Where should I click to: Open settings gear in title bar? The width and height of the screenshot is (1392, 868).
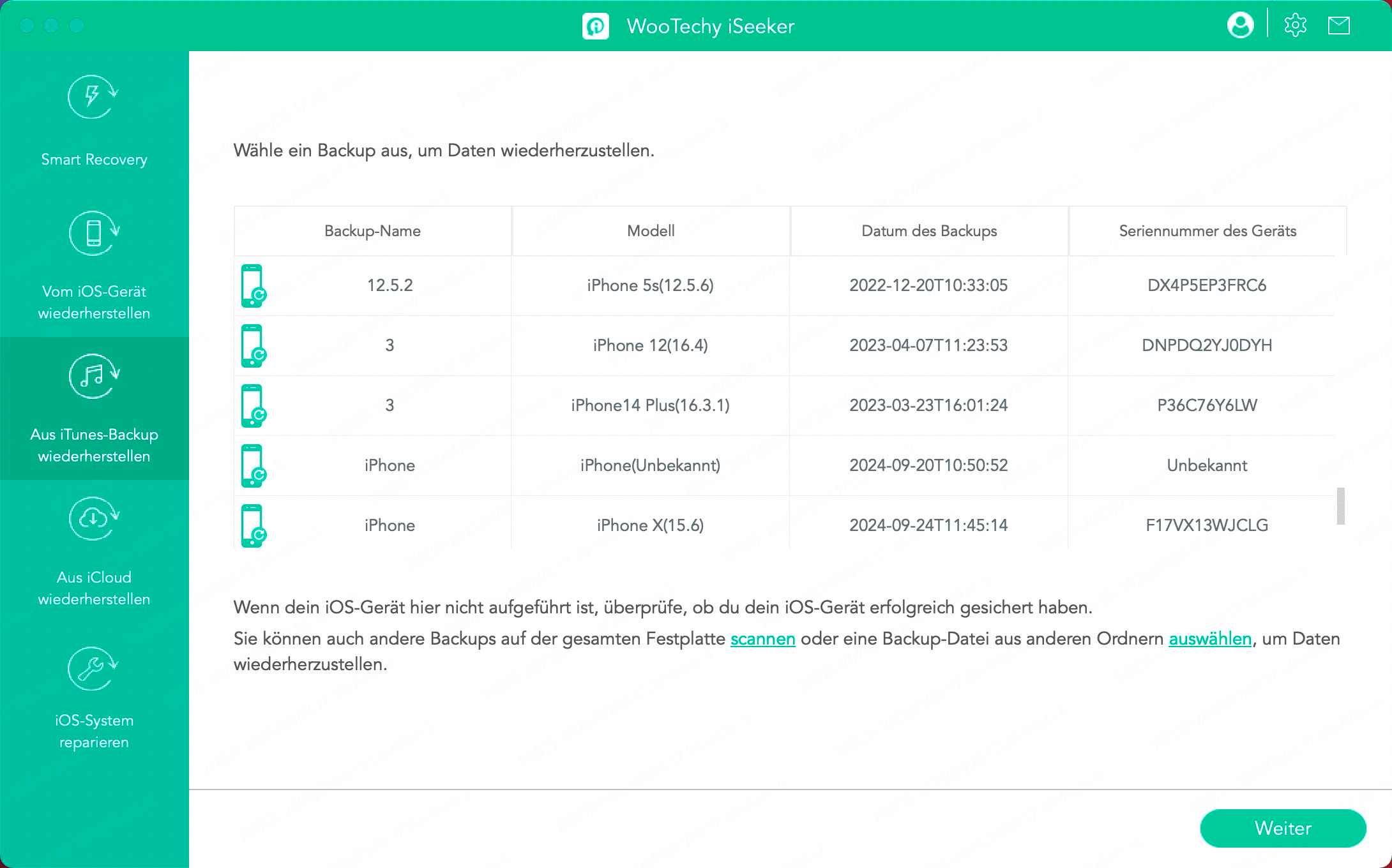(1295, 26)
